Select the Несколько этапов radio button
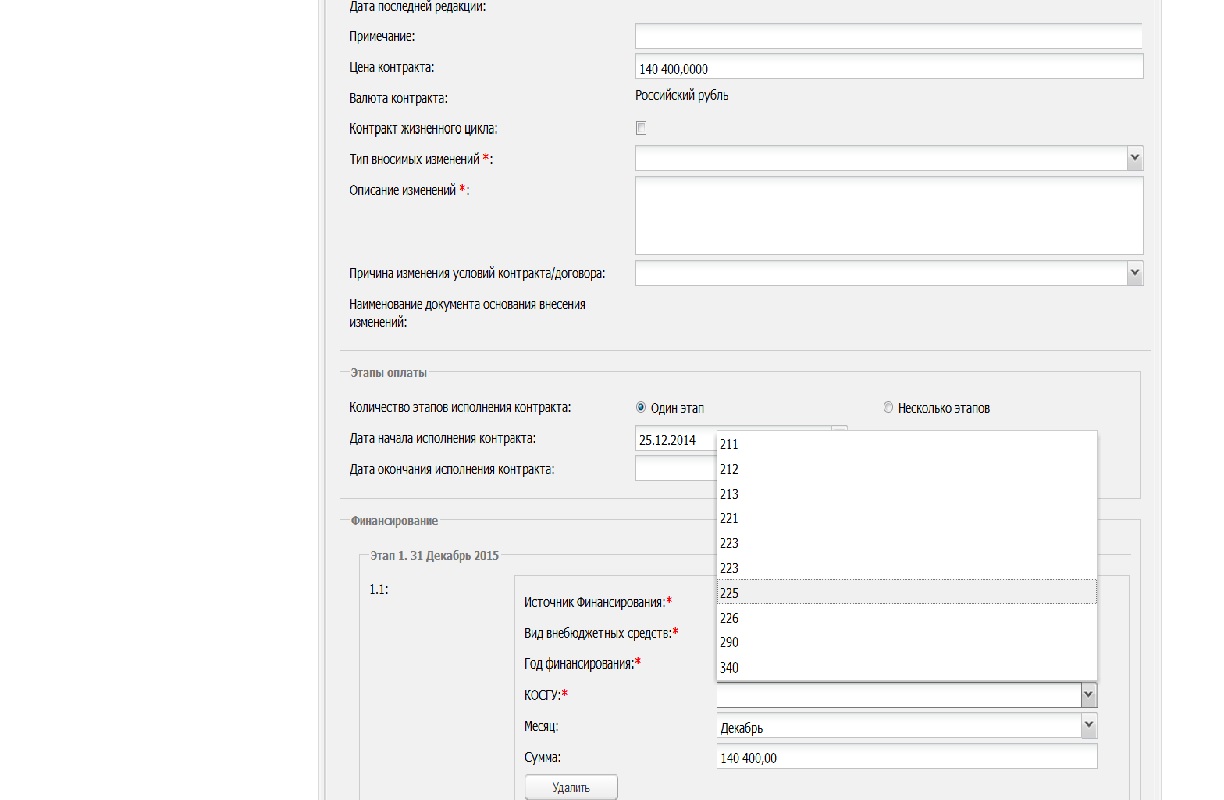This screenshot has width=1224, height=800. point(888,408)
